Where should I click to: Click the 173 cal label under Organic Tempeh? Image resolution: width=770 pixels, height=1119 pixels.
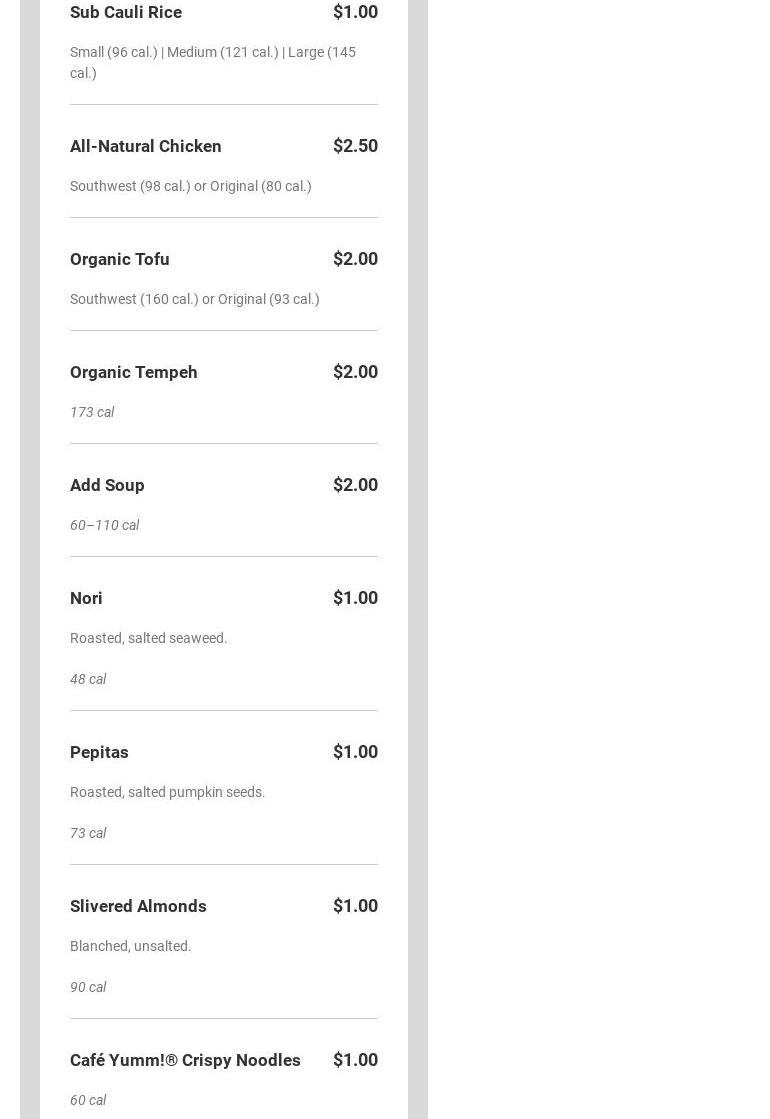(92, 412)
